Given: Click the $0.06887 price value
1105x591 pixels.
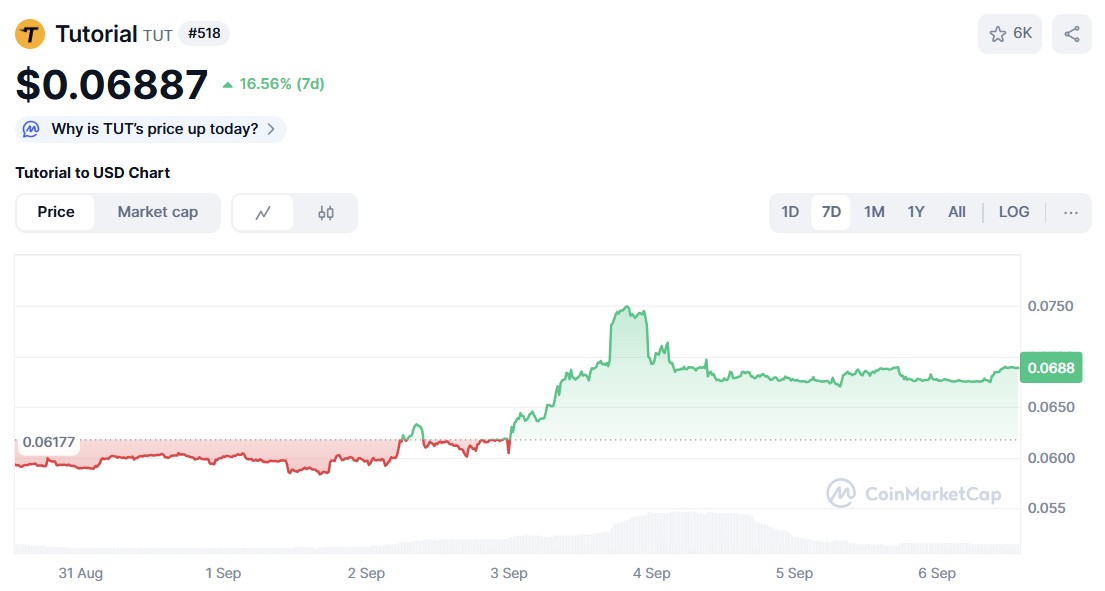Looking at the screenshot, I should pyautogui.click(x=112, y=85).
